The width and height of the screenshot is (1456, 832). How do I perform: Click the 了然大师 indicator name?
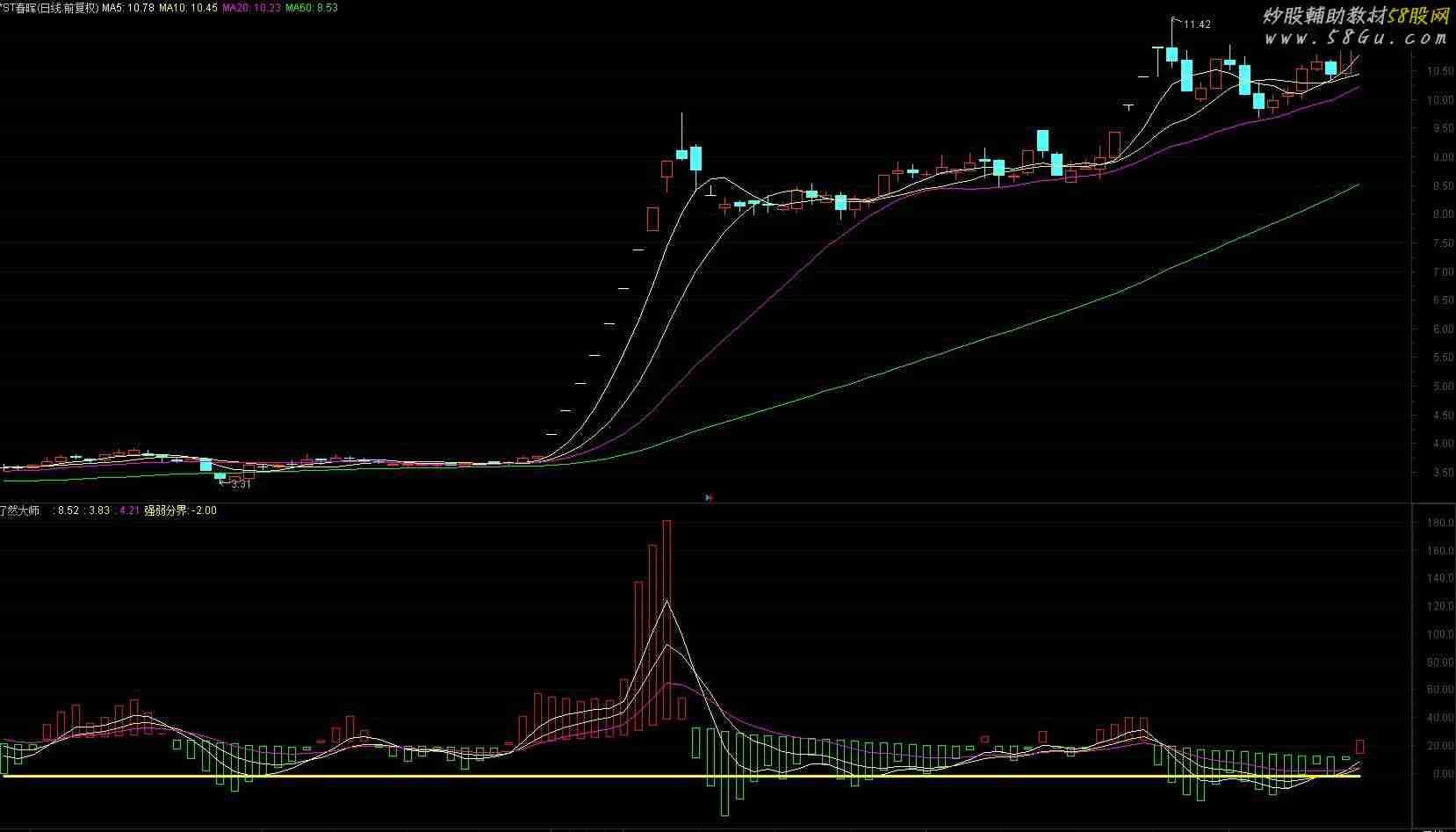(19, 510)
